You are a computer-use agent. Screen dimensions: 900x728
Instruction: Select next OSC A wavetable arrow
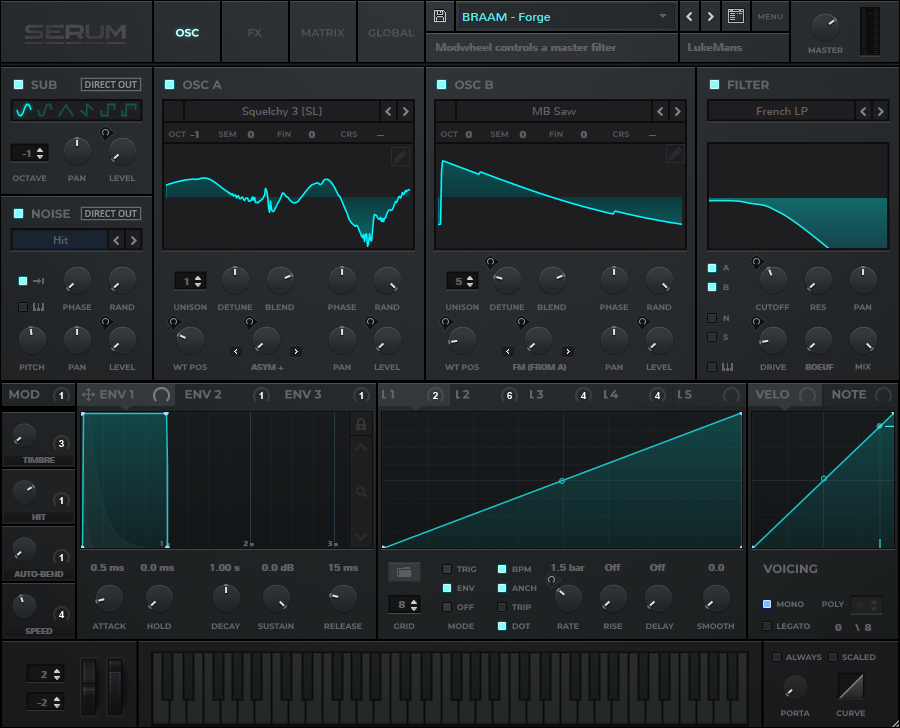click(x=405, y=111)
